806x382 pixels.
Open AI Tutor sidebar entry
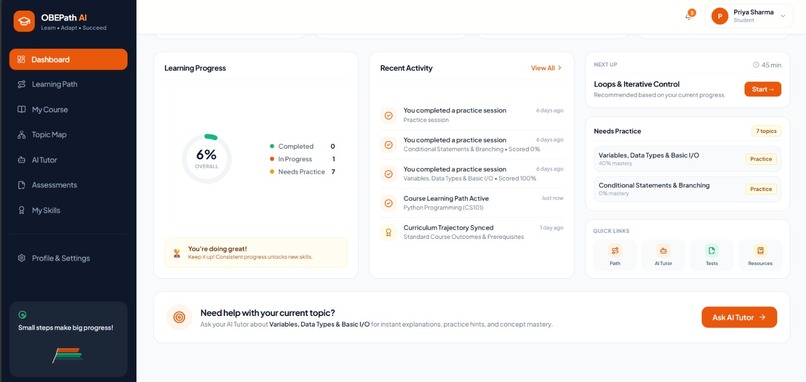coord(68,160)
